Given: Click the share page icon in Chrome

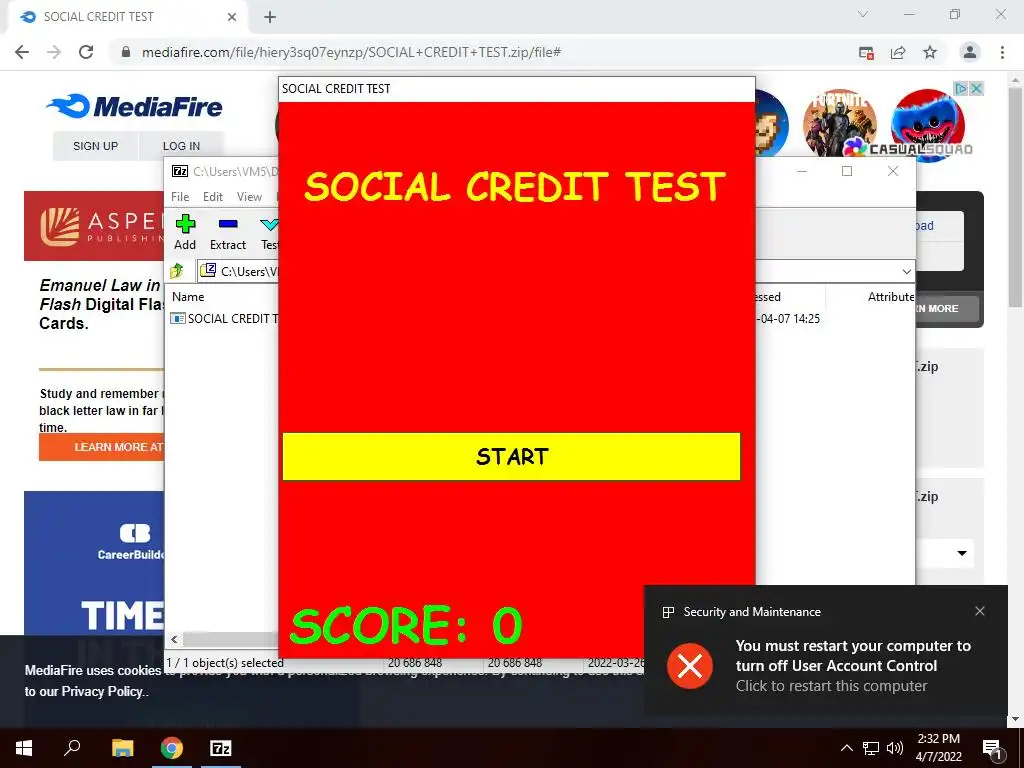Looking at the screenshot, I should 899,53.
